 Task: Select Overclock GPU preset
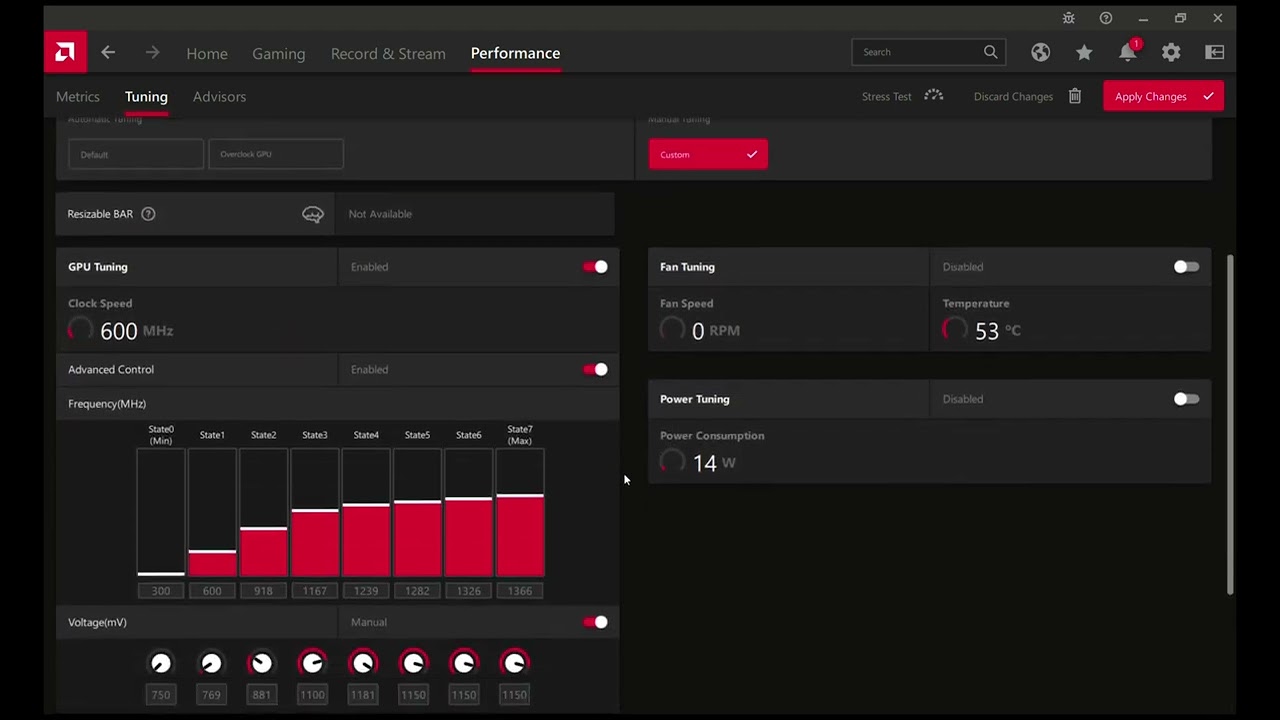[276, 154]
